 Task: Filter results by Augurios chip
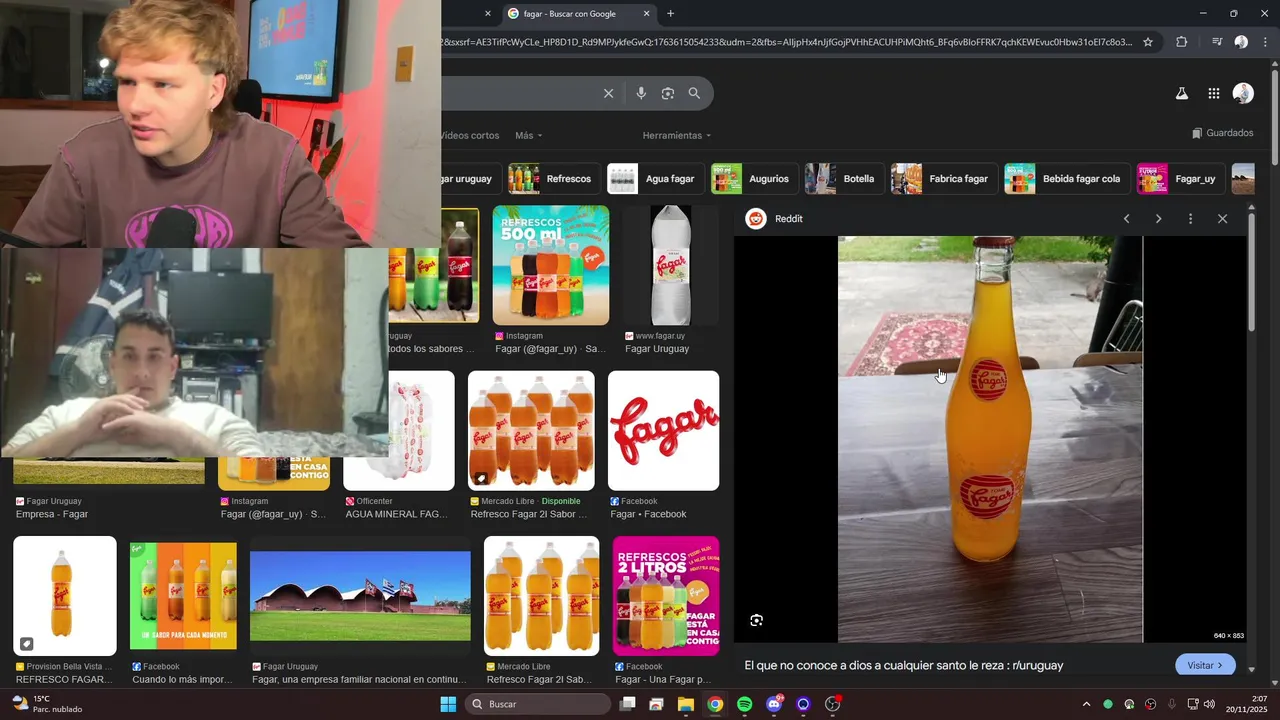click(755, 179)
